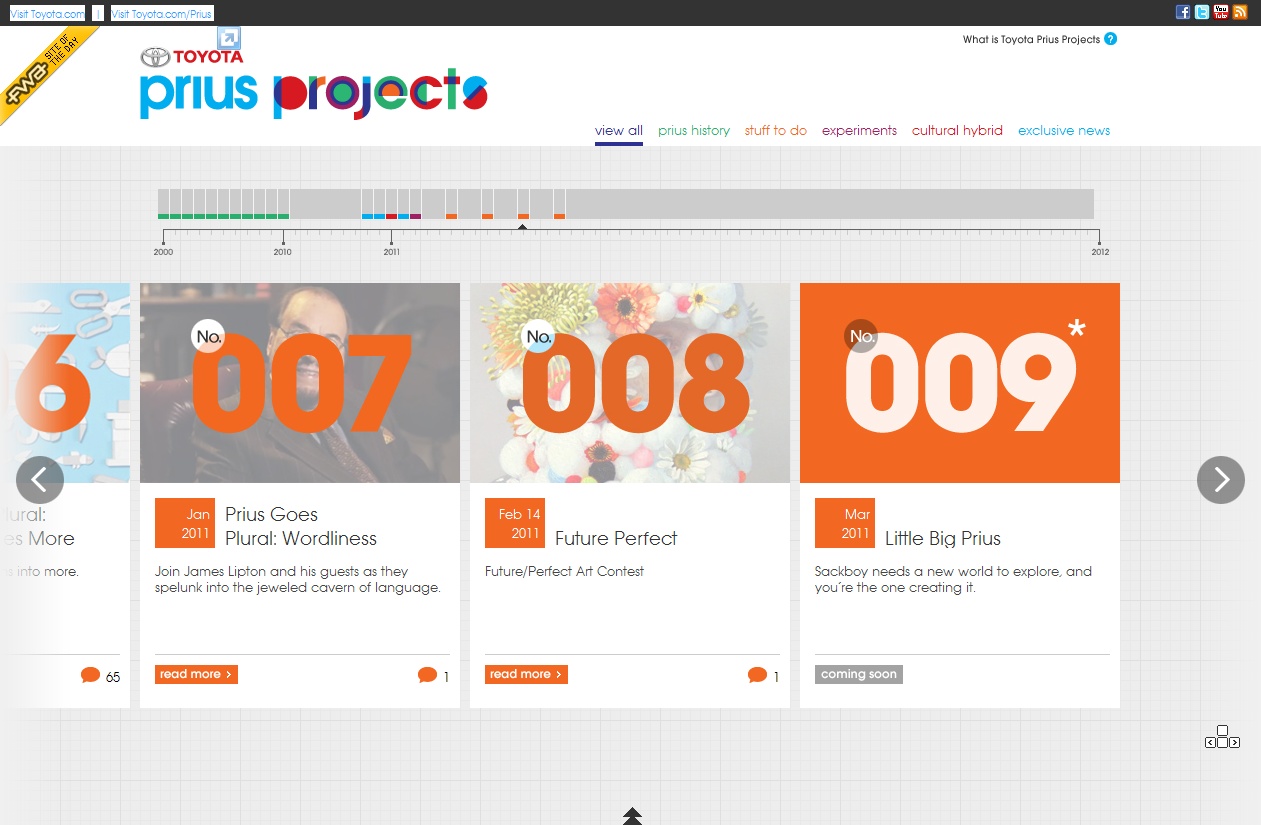This screenshot has height=825, width=1261.
Task: Click the comment count 65
Action: [113, 677]
